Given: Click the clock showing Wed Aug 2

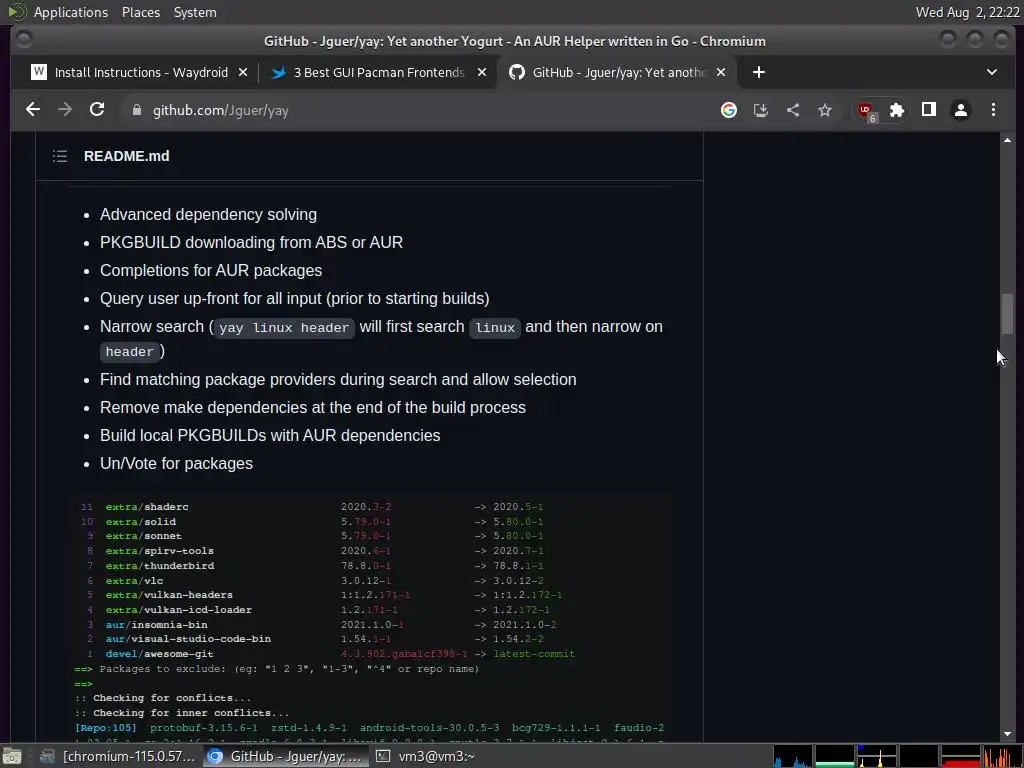Looking at the screenshot, I should click(967, 12).
